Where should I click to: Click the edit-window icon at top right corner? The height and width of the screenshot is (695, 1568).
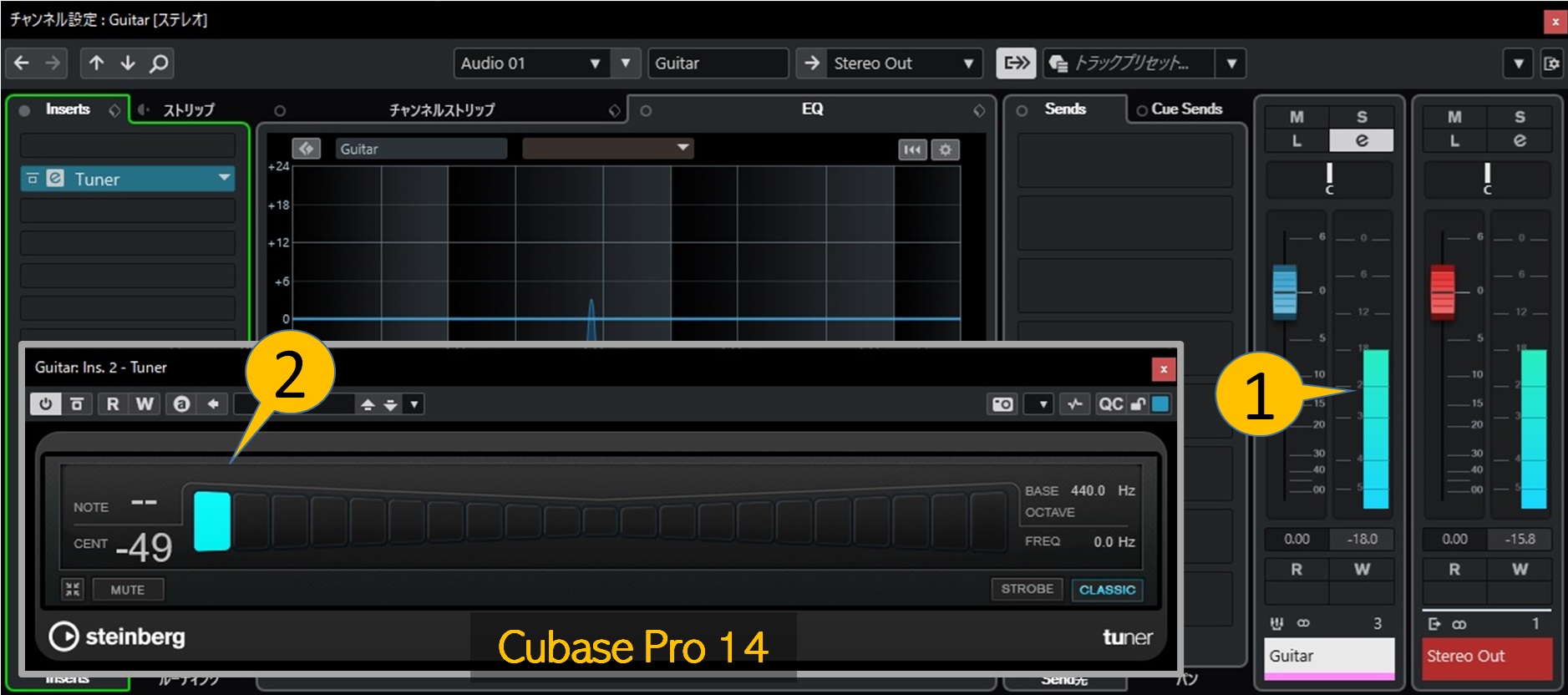(x=1551, y=63)
